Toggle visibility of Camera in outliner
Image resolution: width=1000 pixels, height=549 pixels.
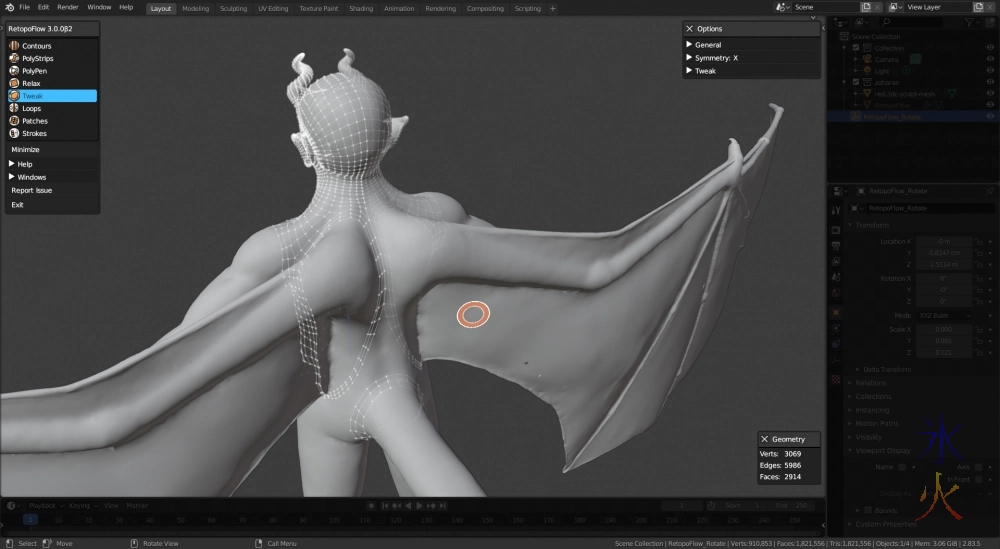click(x=990, y=59)
